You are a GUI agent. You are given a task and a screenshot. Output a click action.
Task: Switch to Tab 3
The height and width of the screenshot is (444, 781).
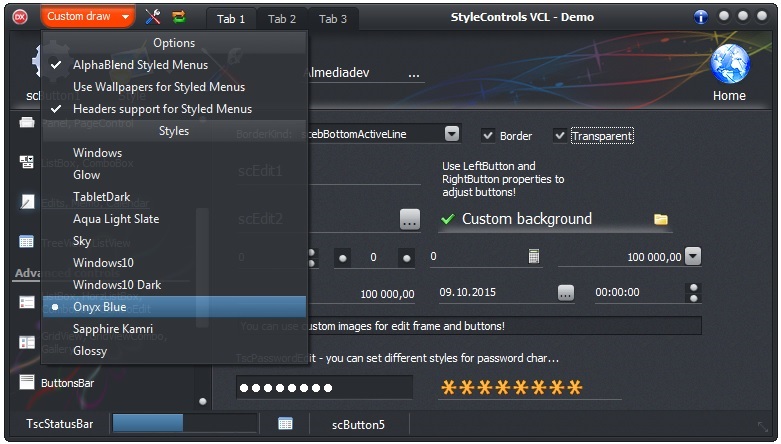tap(333, 19)
